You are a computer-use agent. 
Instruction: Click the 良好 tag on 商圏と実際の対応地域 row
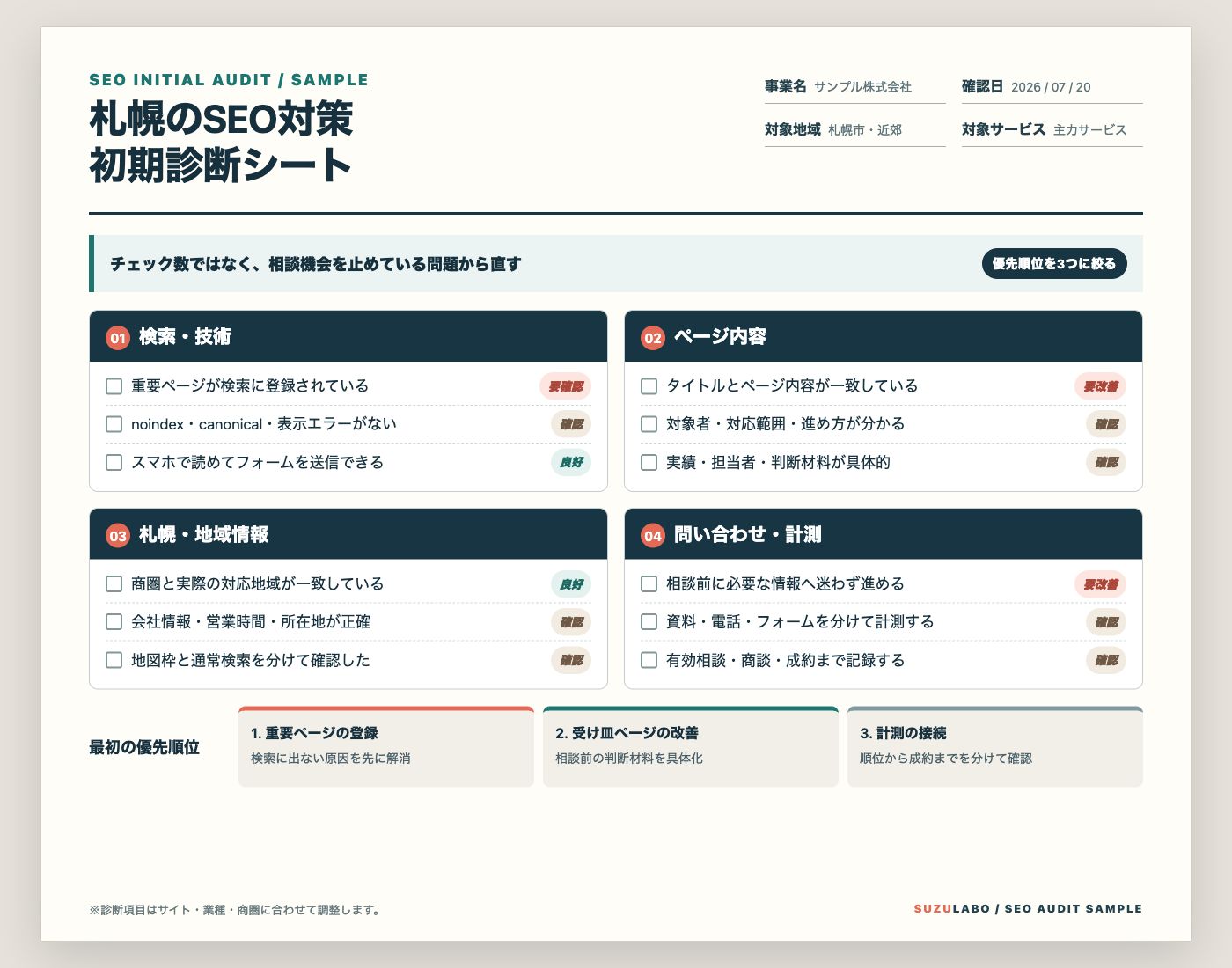571,583
